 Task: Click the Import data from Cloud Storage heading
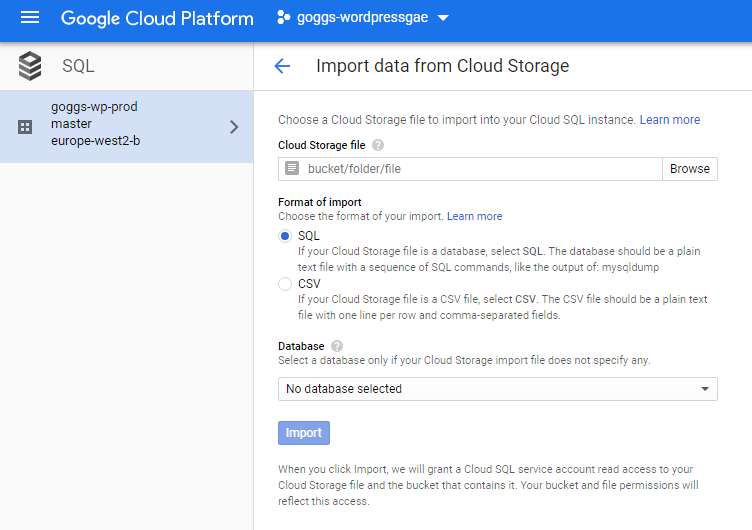tap(443, 66)
